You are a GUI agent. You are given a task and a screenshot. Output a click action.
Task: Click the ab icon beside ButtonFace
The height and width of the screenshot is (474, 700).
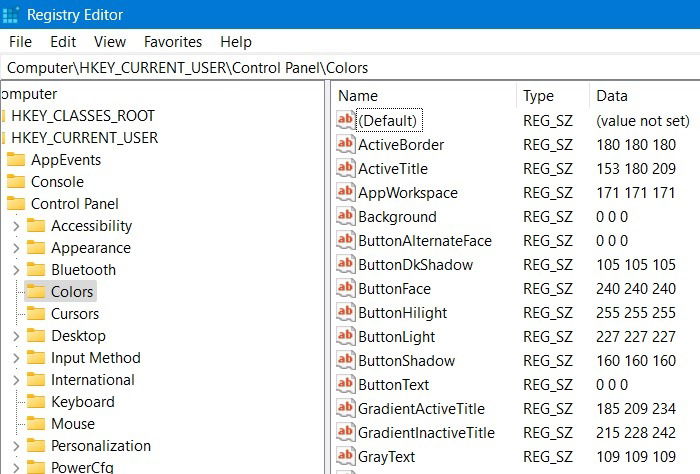click(x=346, y=288)
